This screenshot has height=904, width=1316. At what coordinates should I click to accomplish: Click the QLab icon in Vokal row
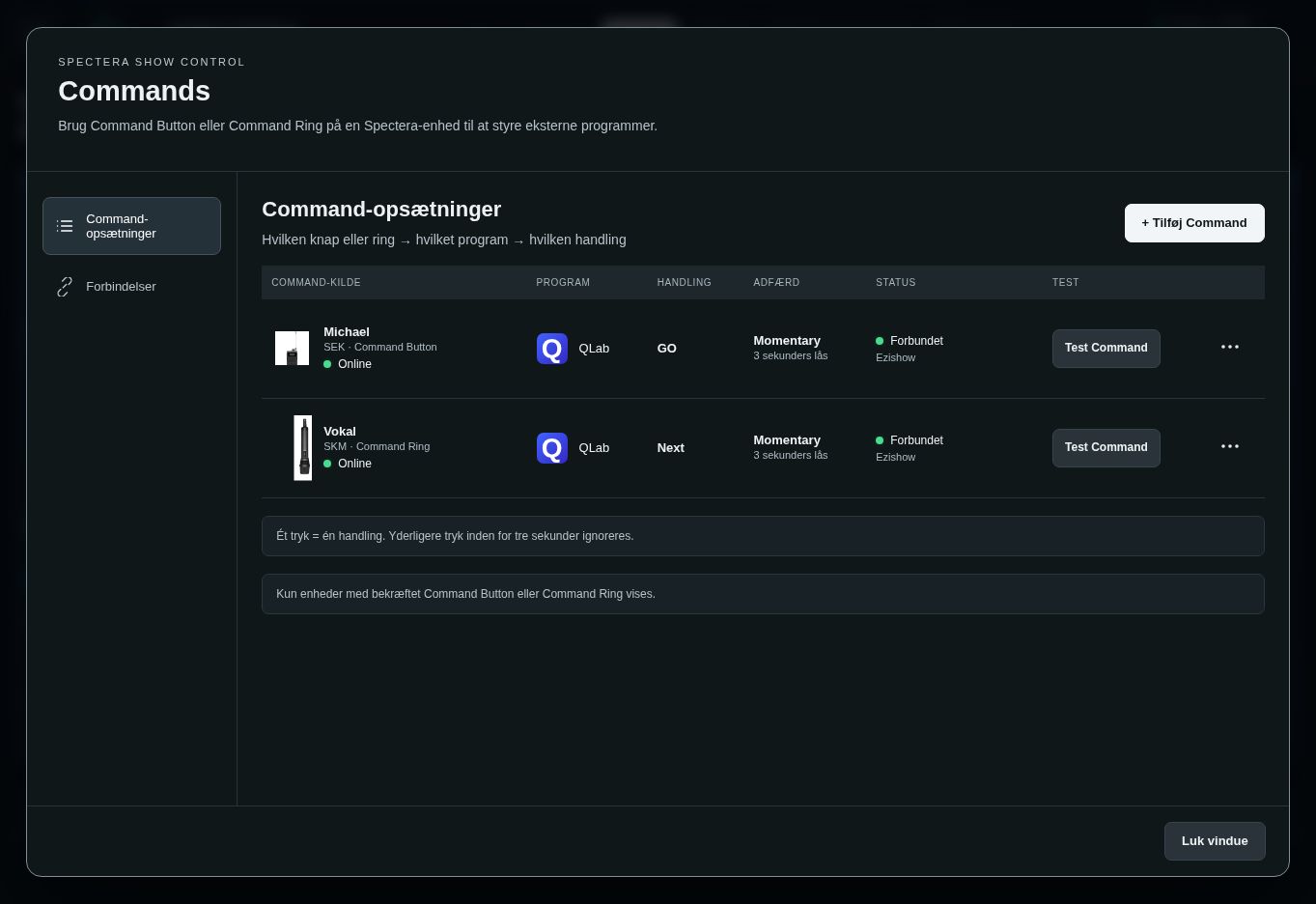[x=552, y=448]
